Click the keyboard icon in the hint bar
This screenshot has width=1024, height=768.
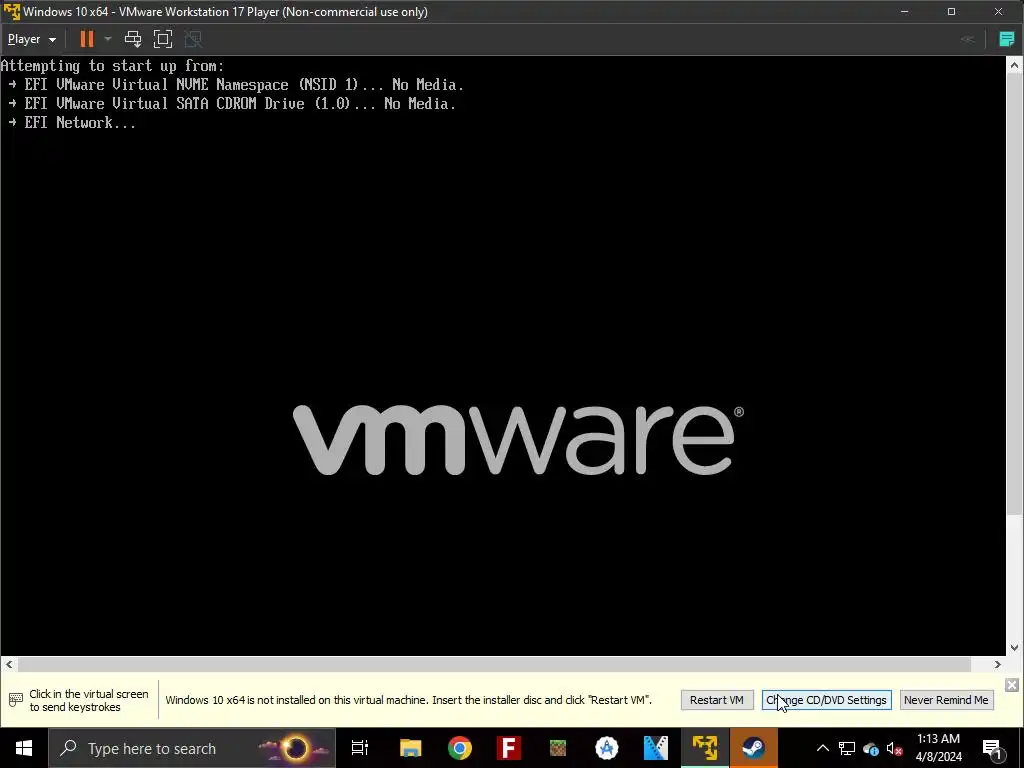click(x=16, y=700)
